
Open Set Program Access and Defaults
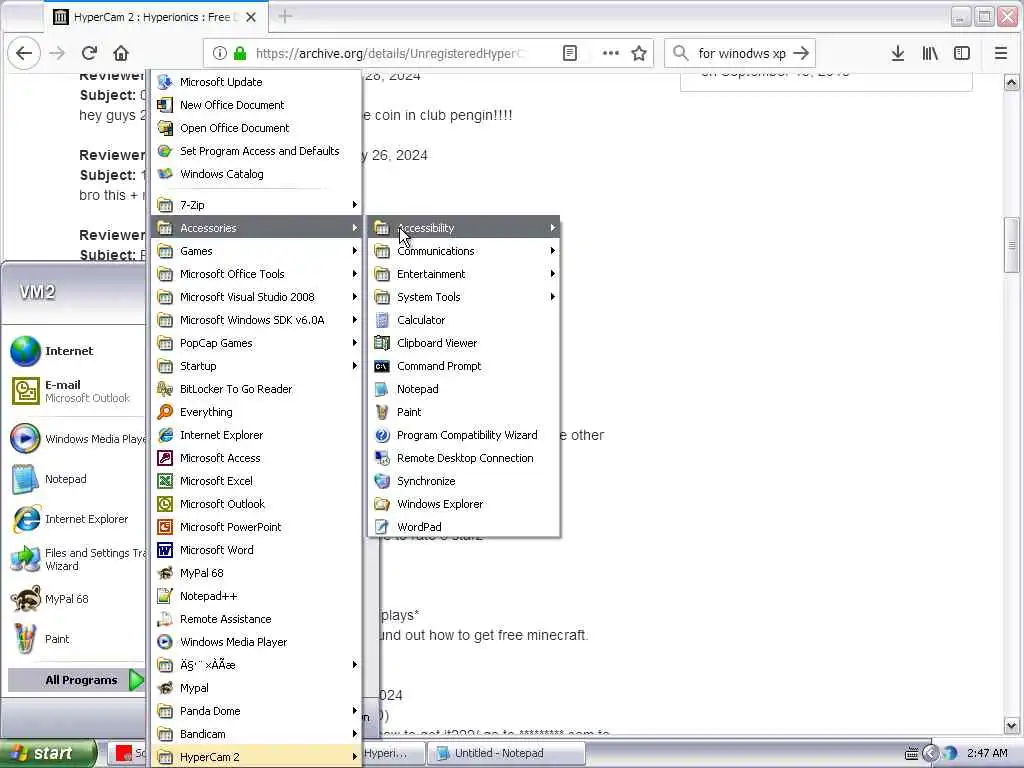tap(257, 151)
